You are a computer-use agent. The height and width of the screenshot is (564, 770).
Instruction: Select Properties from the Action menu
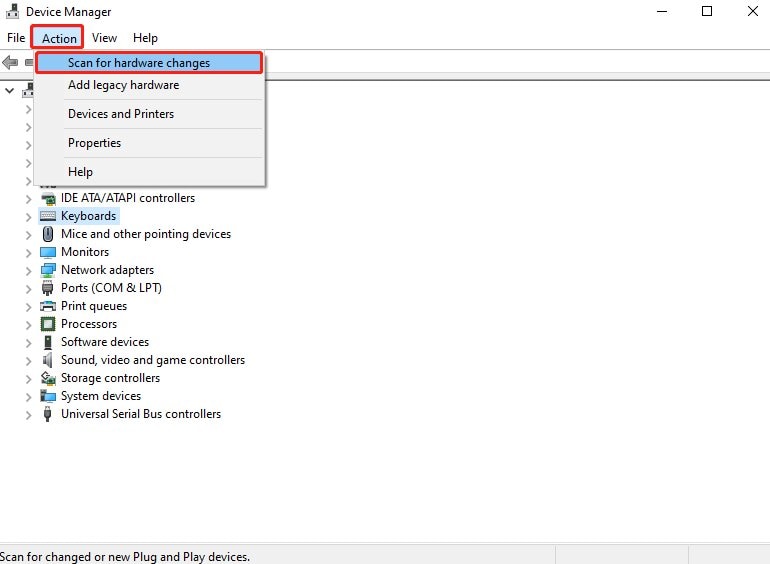[149, 143]
